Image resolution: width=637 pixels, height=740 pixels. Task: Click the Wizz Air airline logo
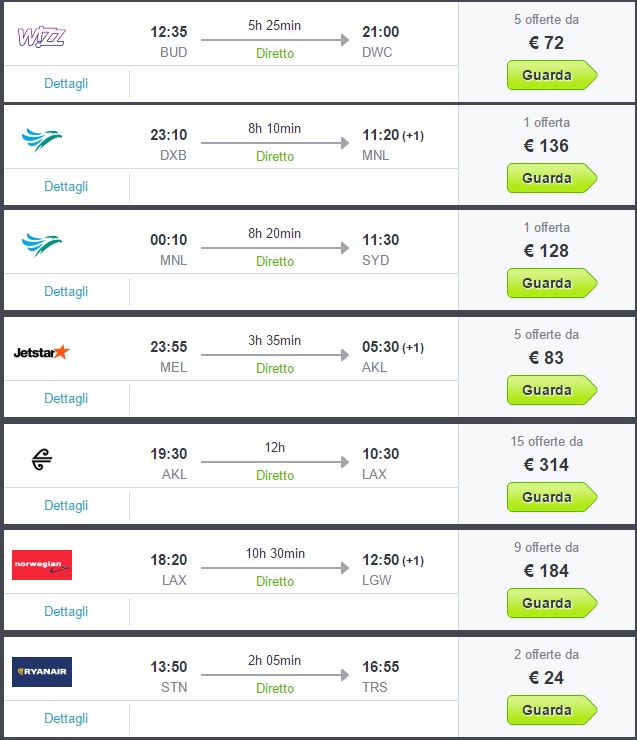pos(41,39)
